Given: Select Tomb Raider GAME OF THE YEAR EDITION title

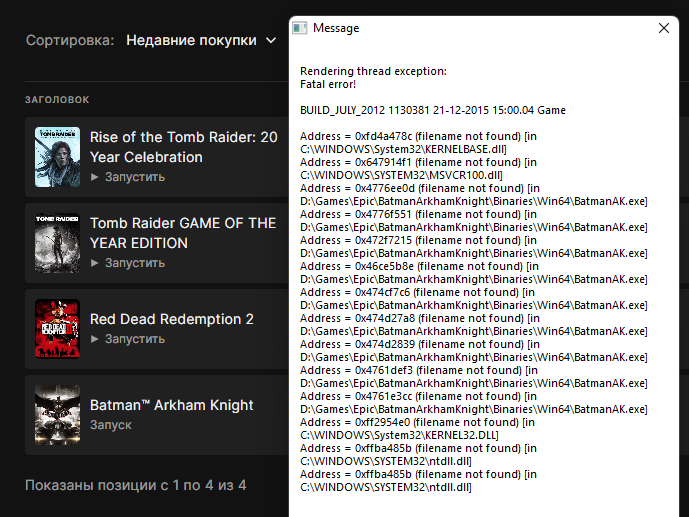Looking at the screenshot, I should [x=183, y=233].
